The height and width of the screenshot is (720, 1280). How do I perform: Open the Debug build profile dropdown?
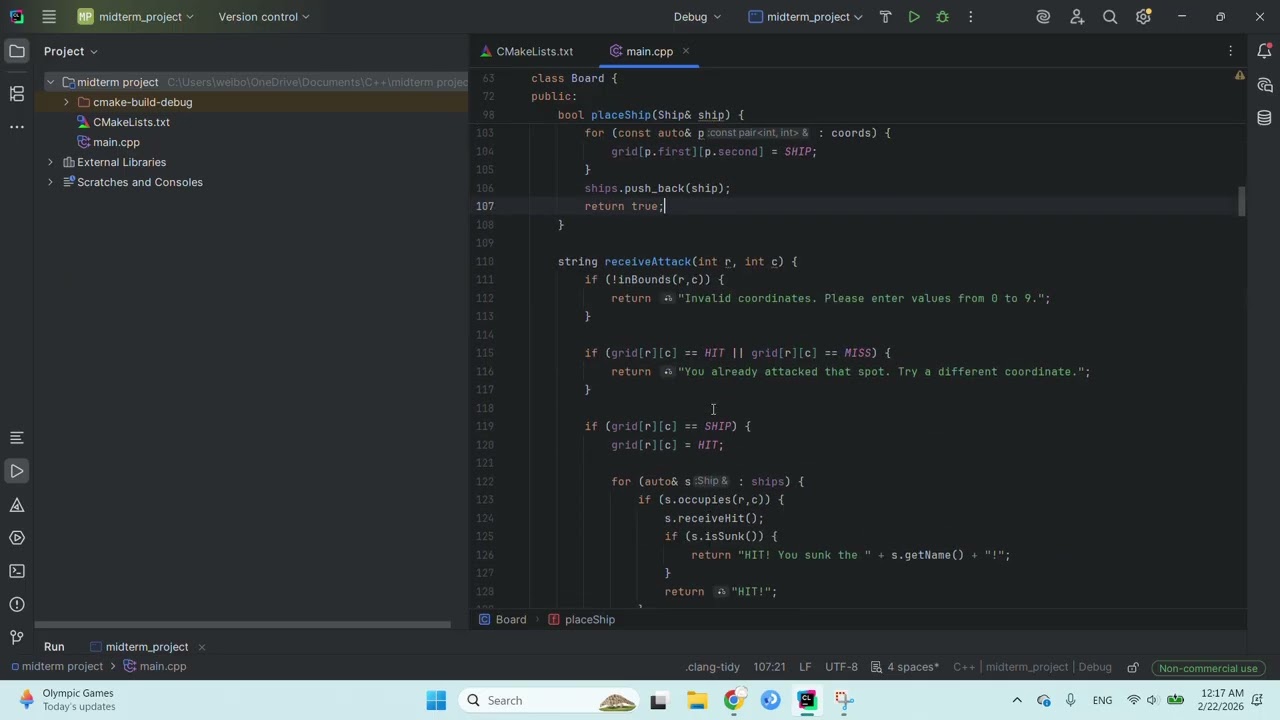click(x=697, y=17)
